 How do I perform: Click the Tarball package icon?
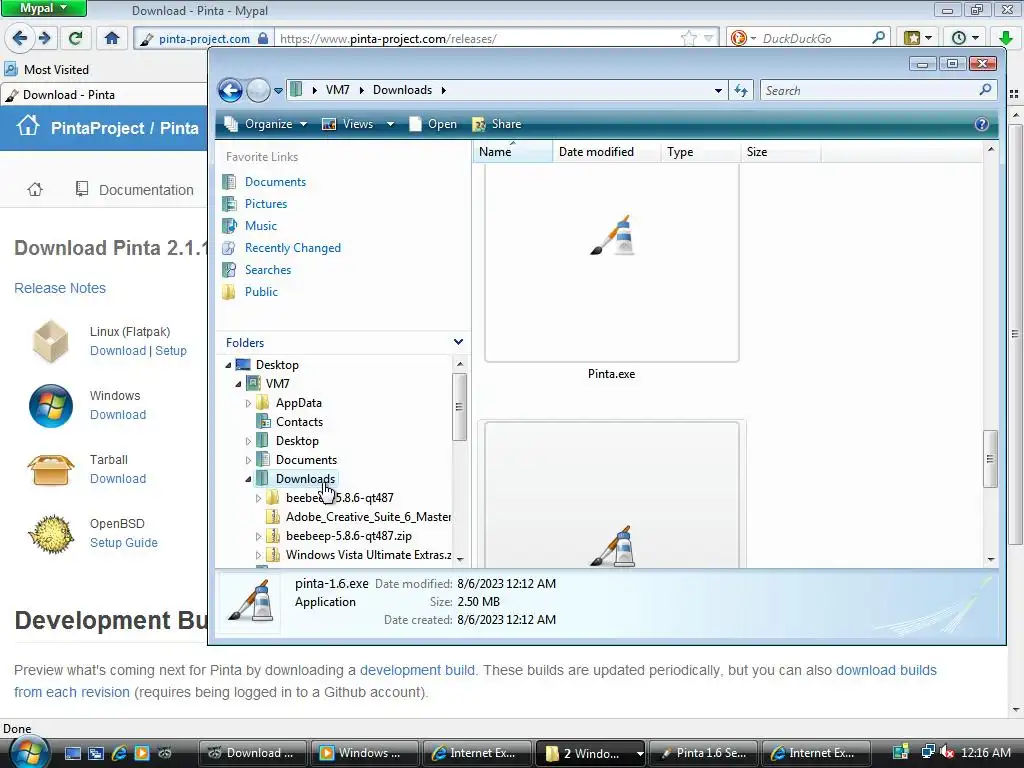pos(50,470)
